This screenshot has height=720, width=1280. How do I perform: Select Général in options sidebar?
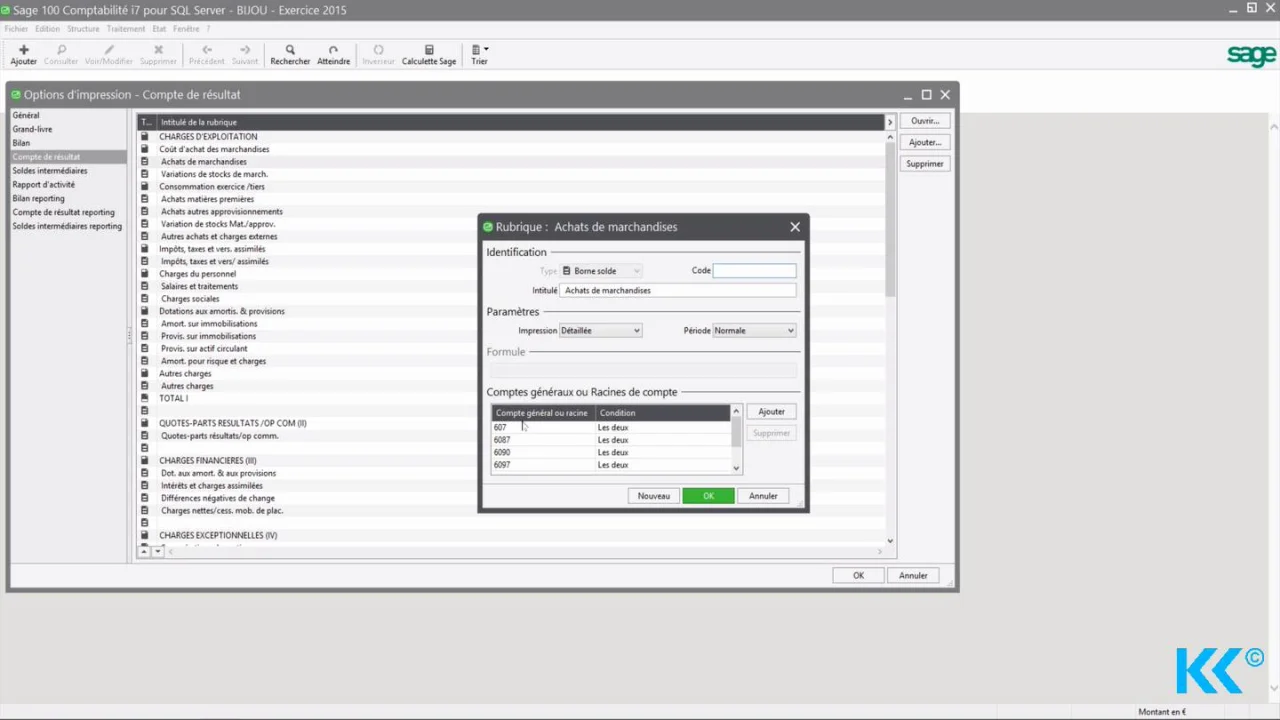pos(68,115)
